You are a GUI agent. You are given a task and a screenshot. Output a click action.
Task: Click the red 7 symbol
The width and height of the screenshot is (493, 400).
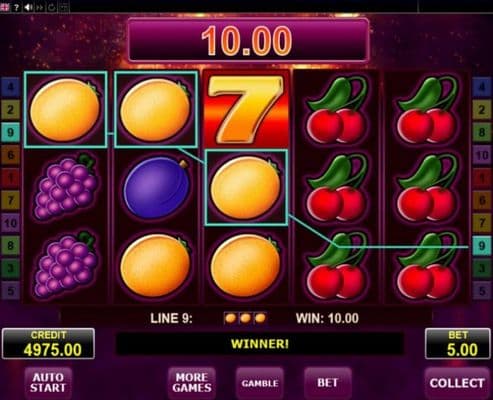246,109
